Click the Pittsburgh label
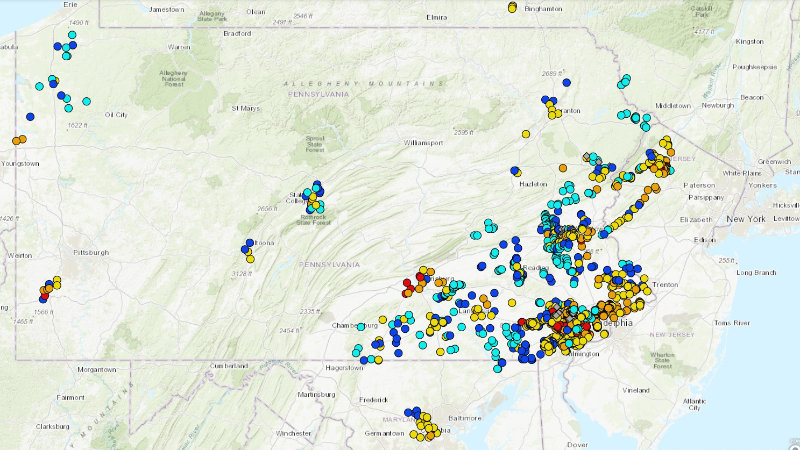 pyautogui.click(x=91, y=253)
